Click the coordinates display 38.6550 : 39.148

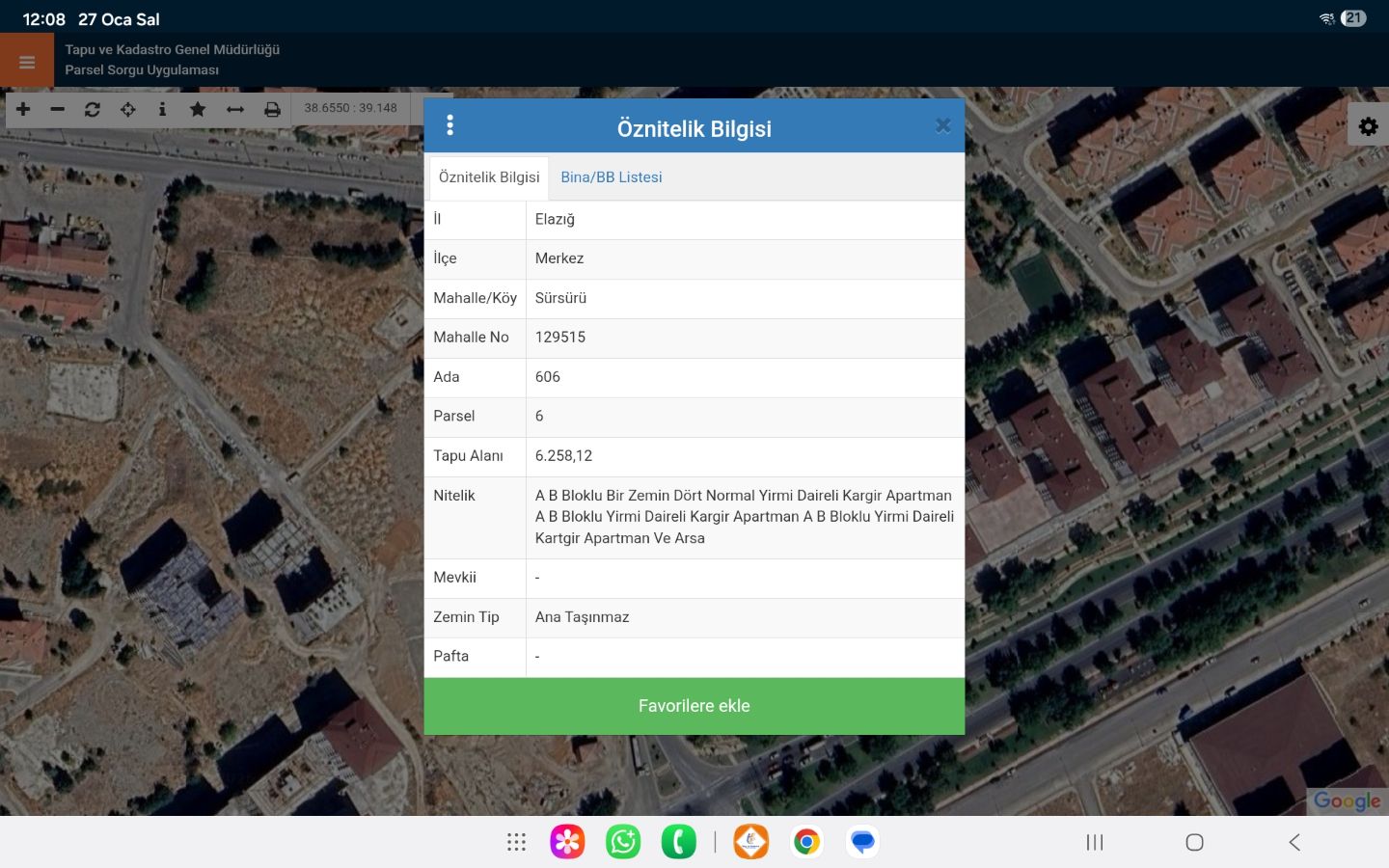[350, 108]
